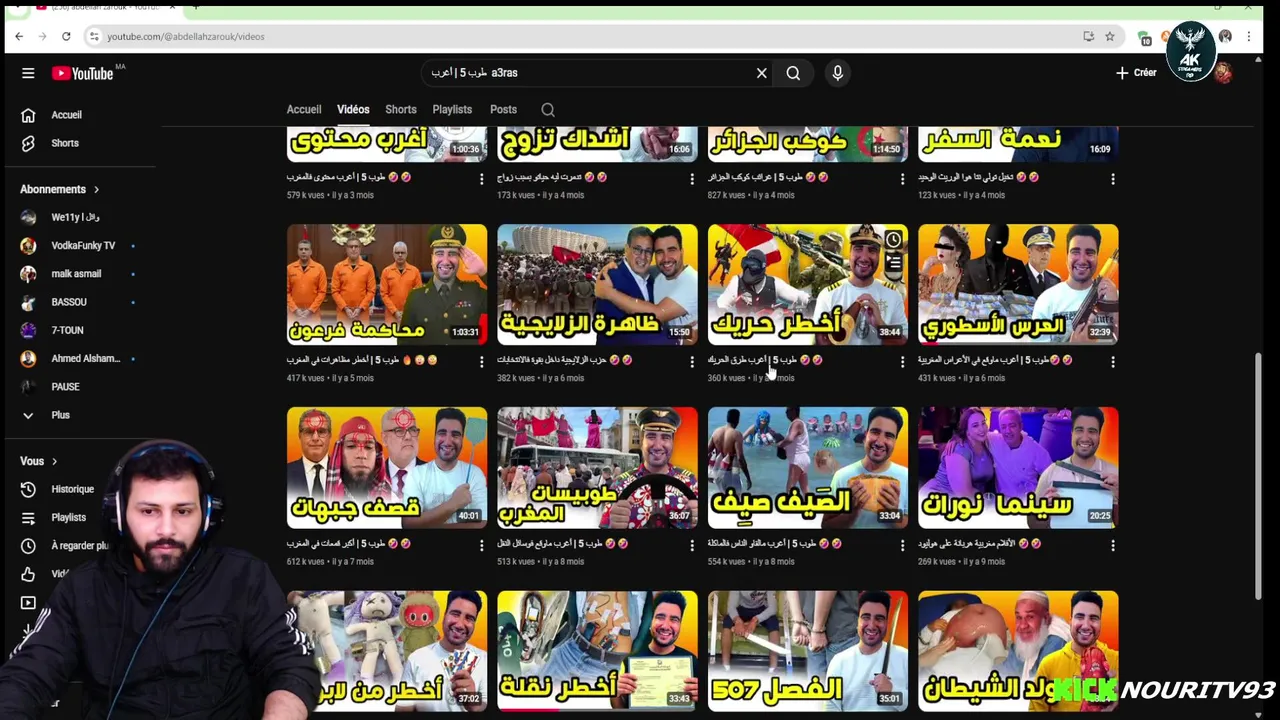This screenshot has width=1280, height=720.
Task: Open video thumbnail with 32:39 duration
Action: click(1018, 285)
